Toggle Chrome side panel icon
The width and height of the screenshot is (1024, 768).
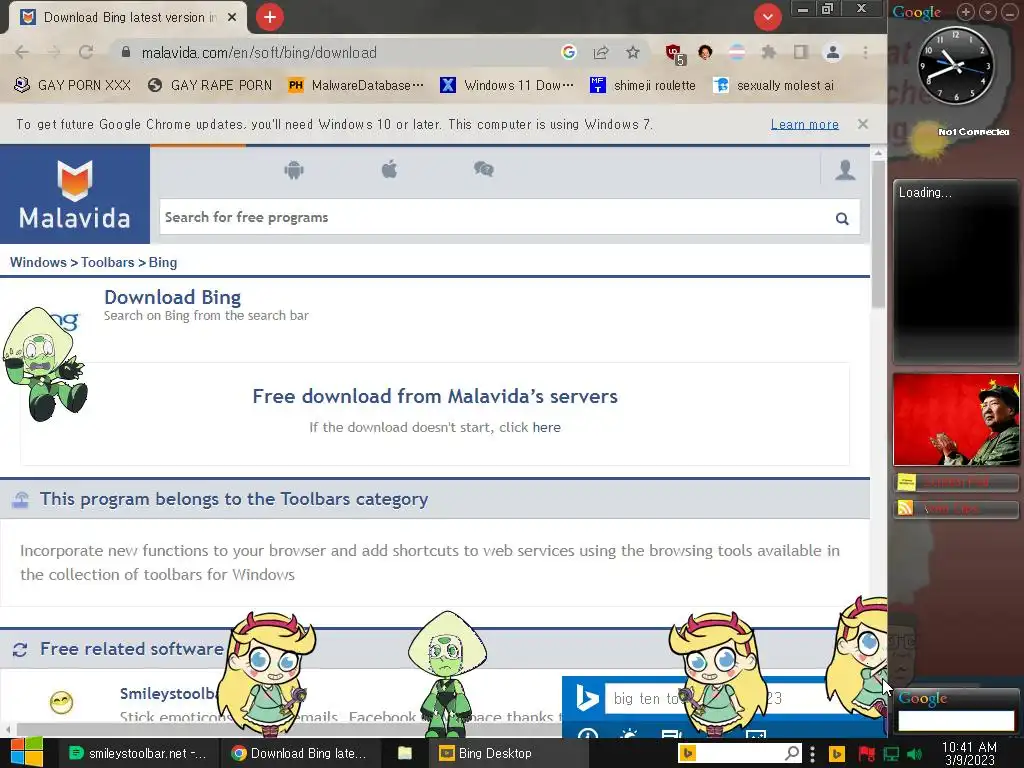(801, 52)
